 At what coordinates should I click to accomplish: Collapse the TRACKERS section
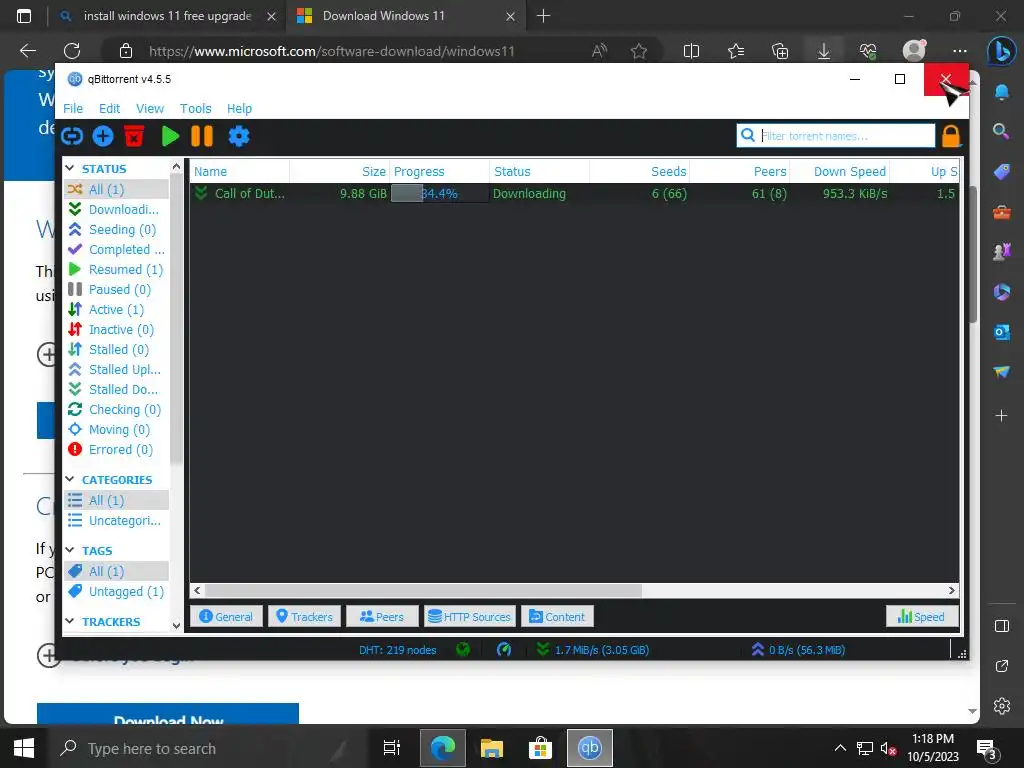point(70,622)
